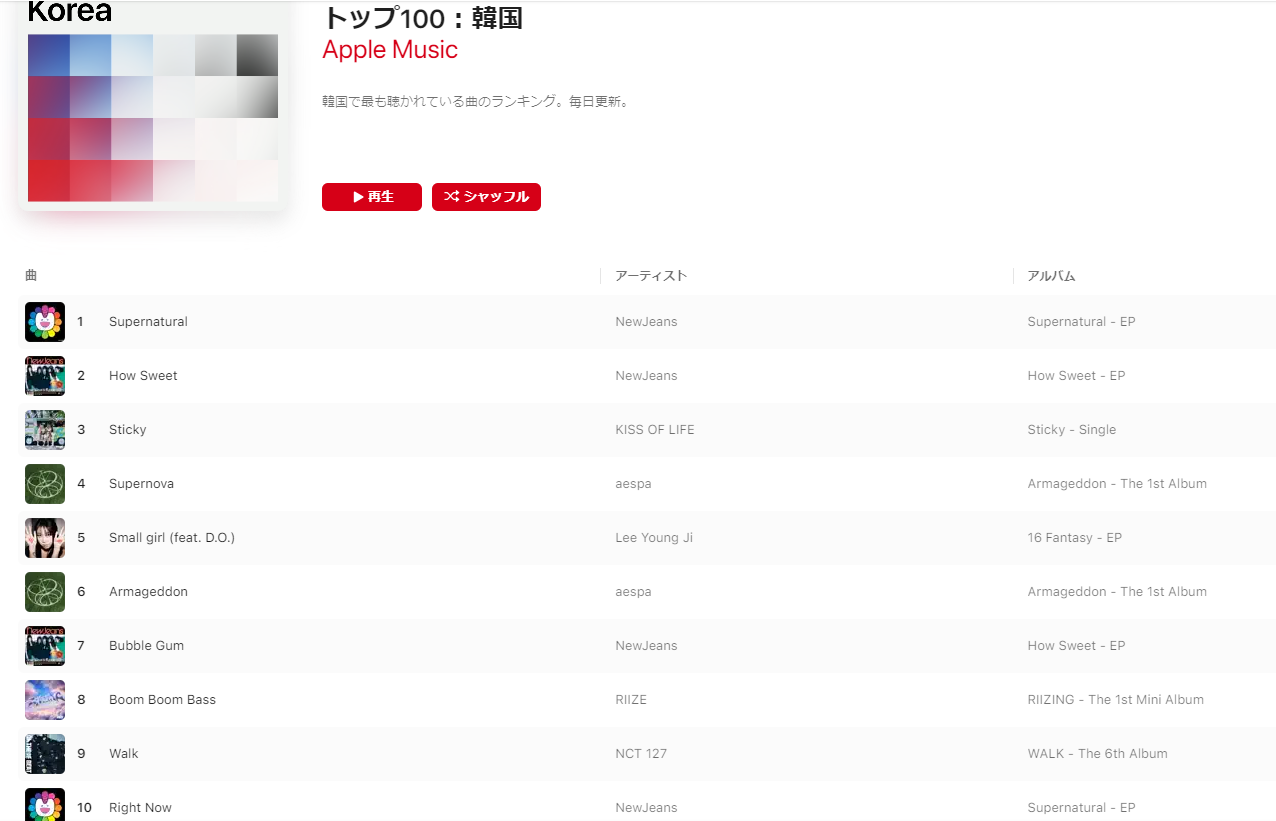
Task: Start playback with the 再生 button
Action: pyautogui.click(x=372, y=197)
